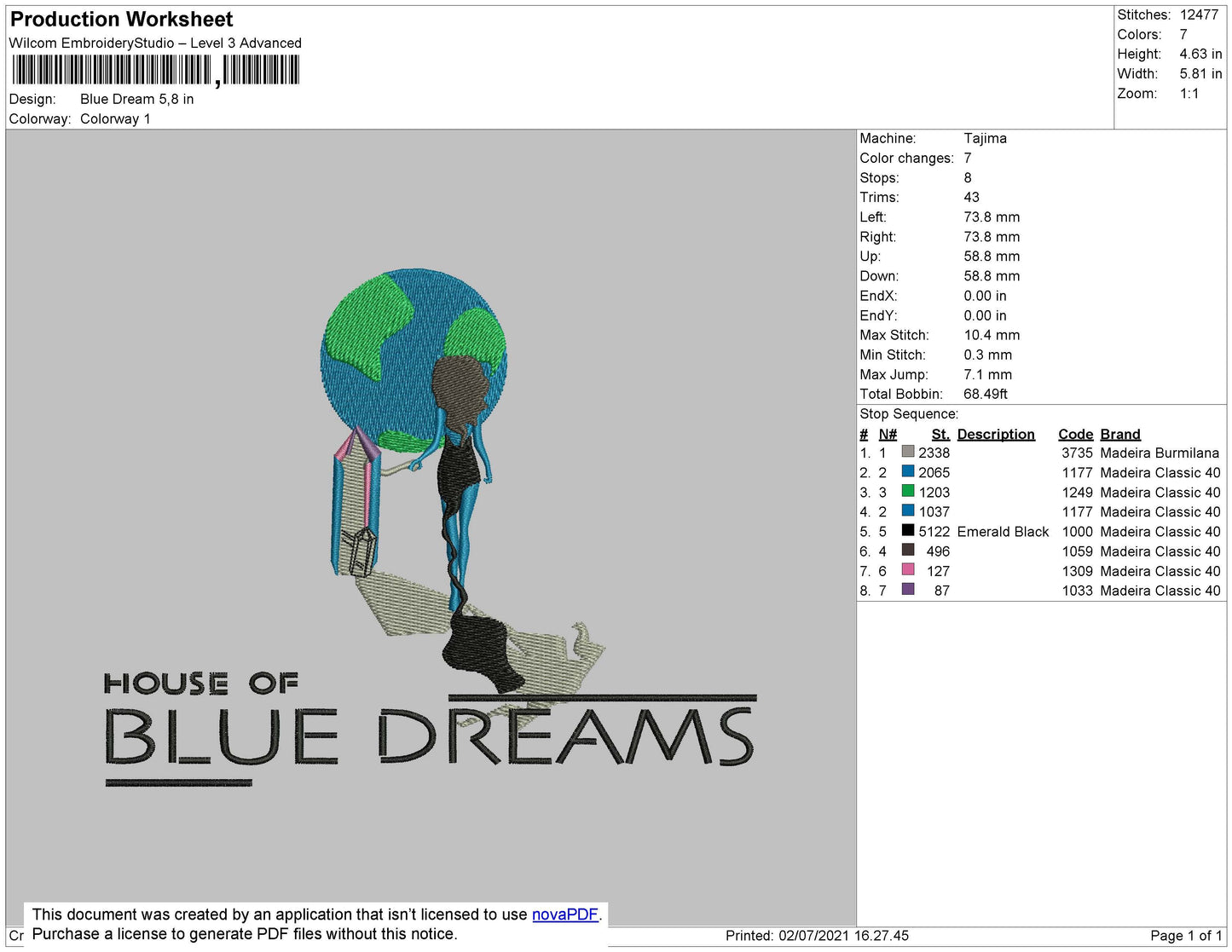Click the blue swatch in stop row 4
Screen dimensions: 1232x952
908,511
